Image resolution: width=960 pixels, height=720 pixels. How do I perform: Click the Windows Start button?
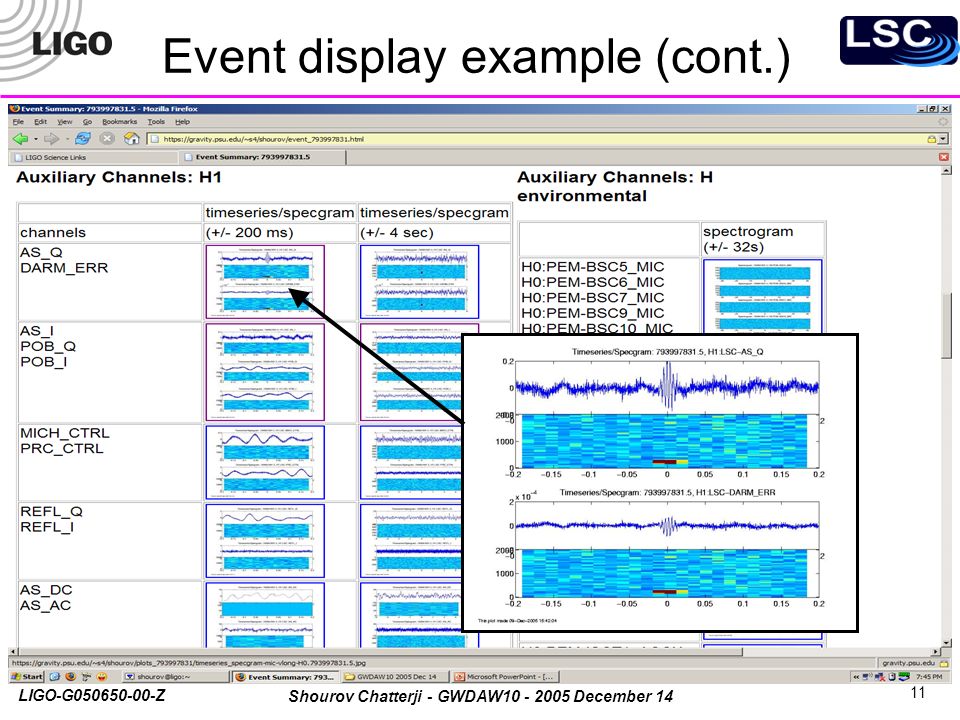[x=27, y=677]
